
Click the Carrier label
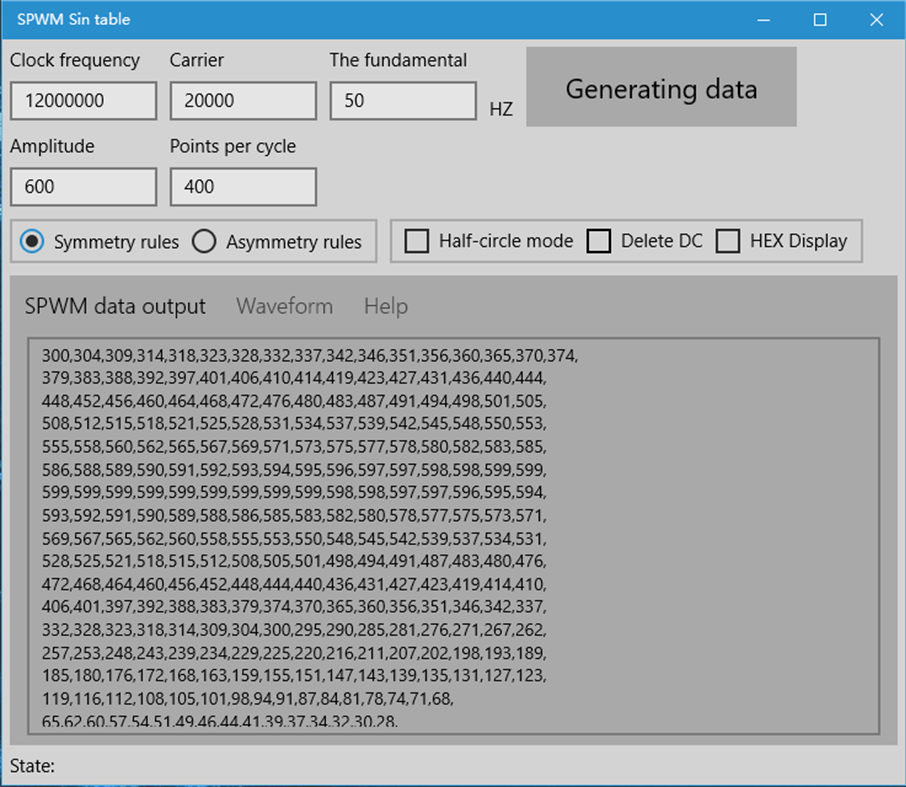(x=196, y=60)
